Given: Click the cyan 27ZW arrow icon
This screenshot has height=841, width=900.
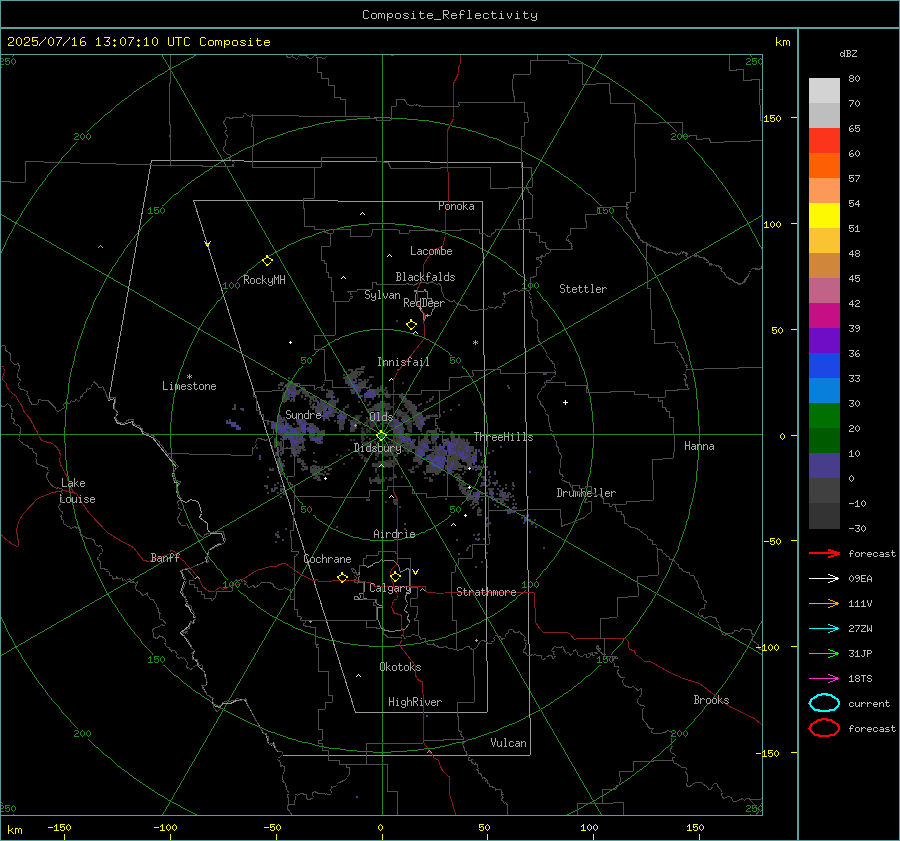Looking at the screenshot, I should [x=824, y=629].
